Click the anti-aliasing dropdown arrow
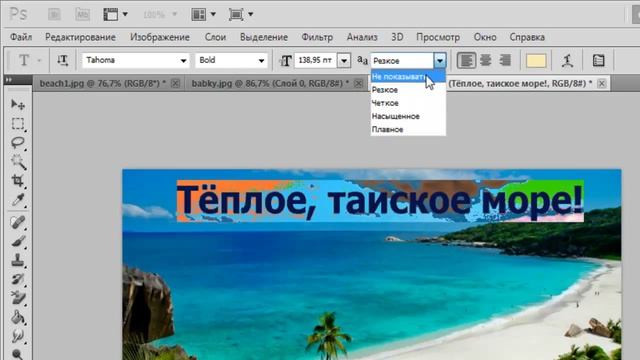The width and height of the screenshot is (640, 360). click(440, 61)
